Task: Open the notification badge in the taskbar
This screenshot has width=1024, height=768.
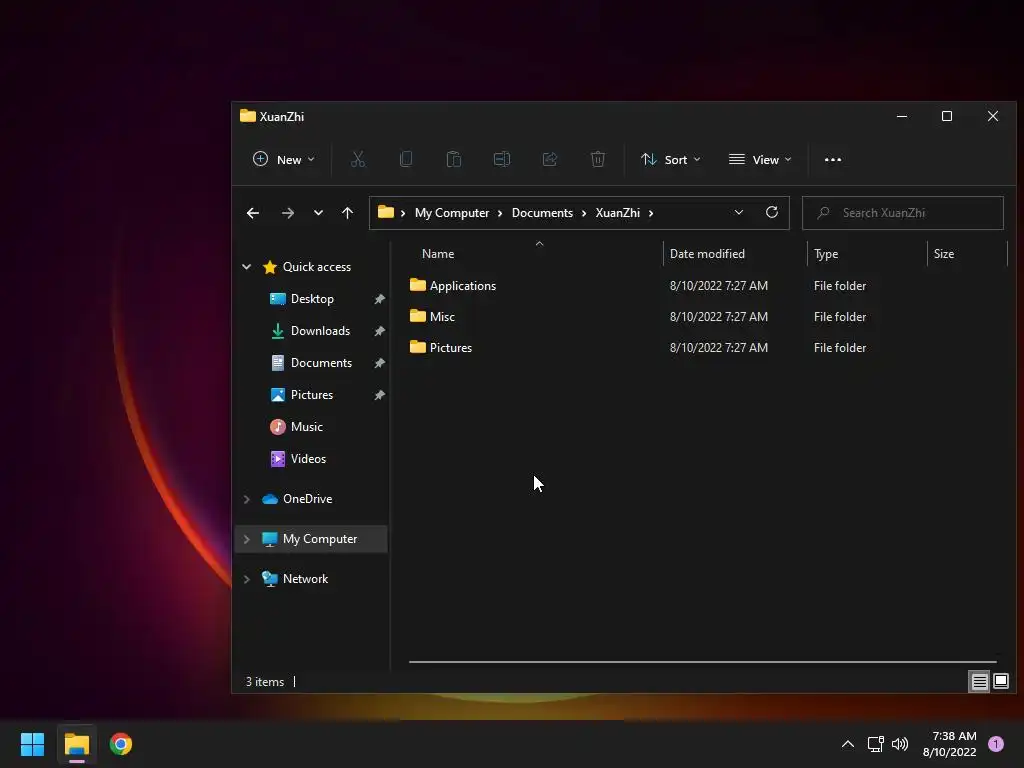Action: 996,744
